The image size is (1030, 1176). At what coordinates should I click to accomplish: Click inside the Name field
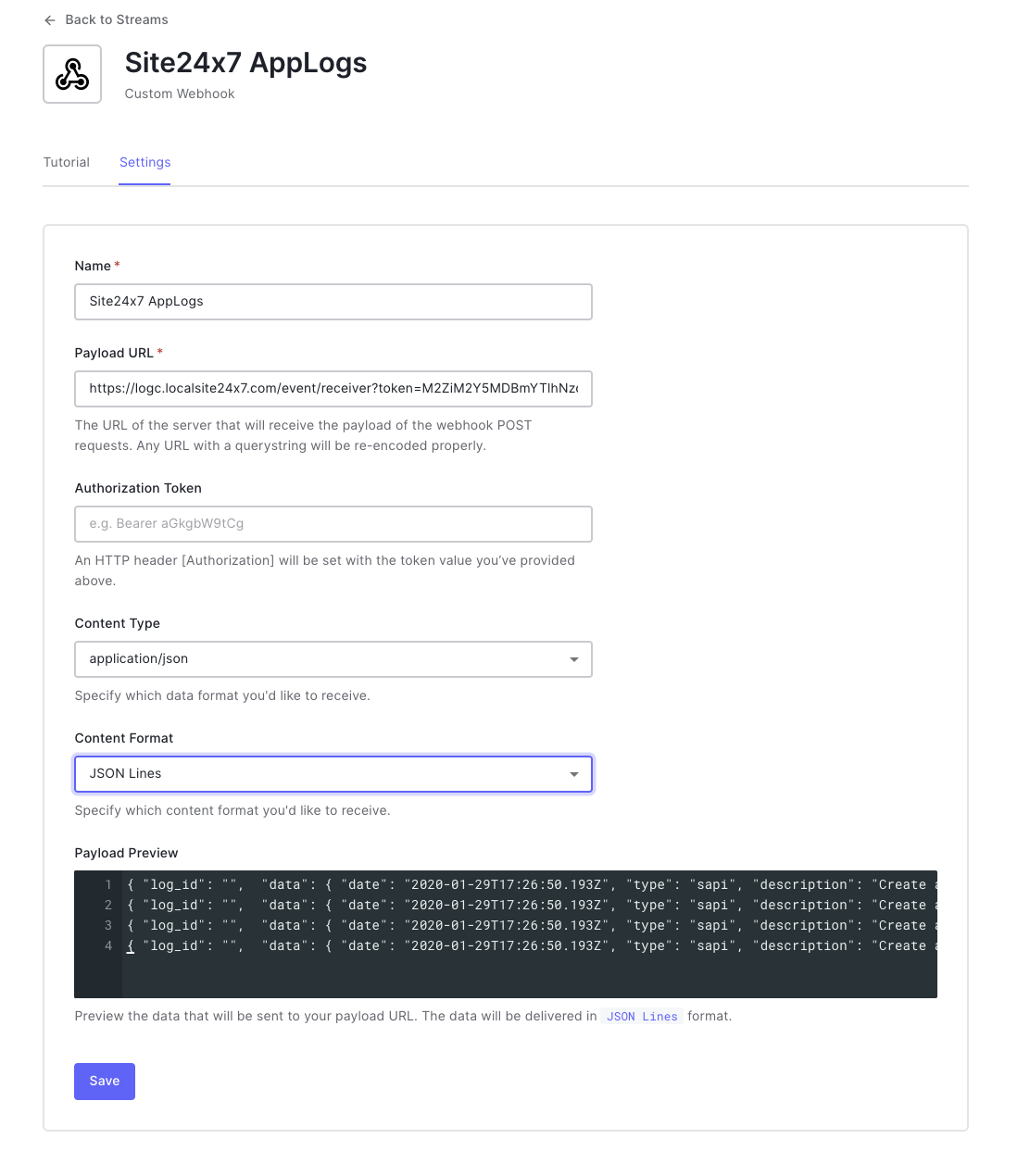coord(333,301)
